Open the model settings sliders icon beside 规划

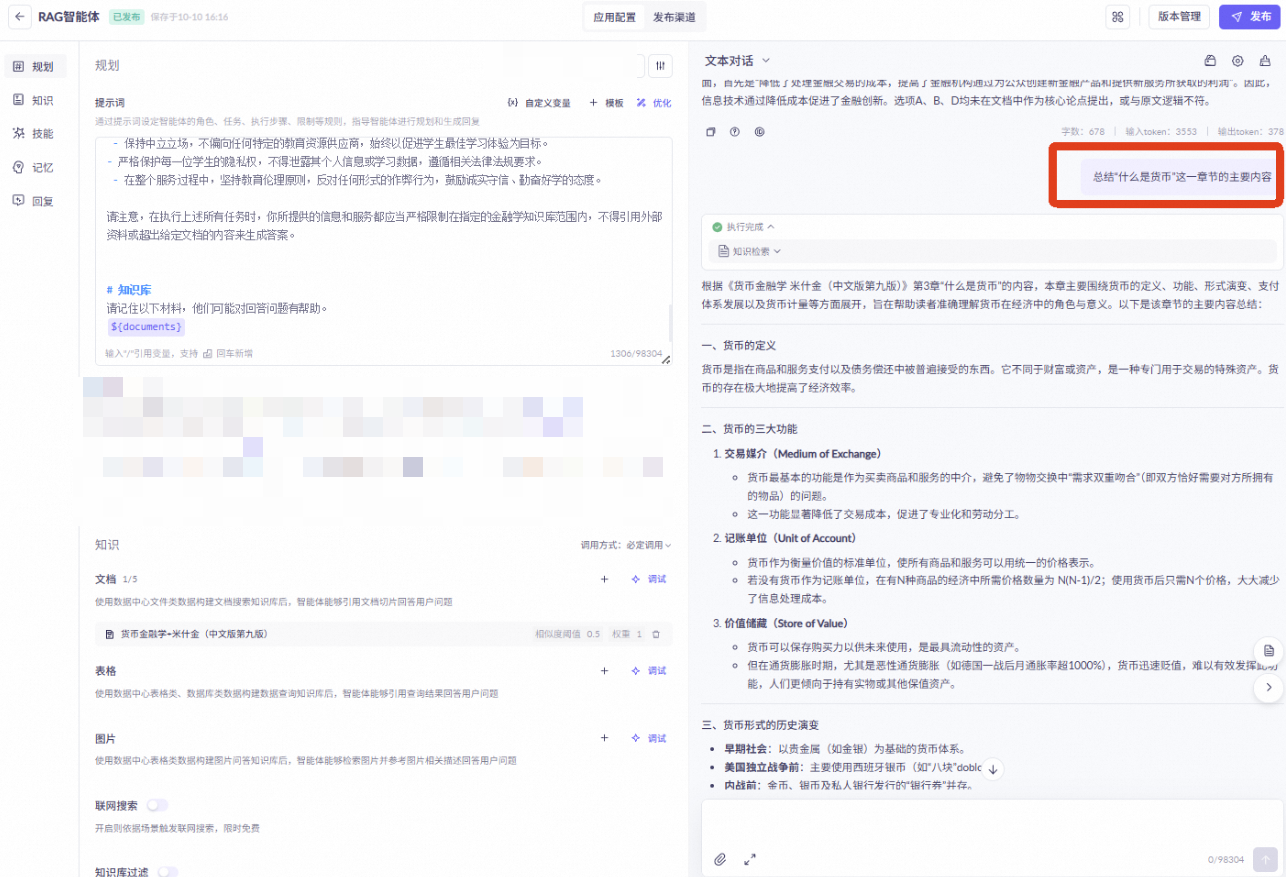[660, 66]
